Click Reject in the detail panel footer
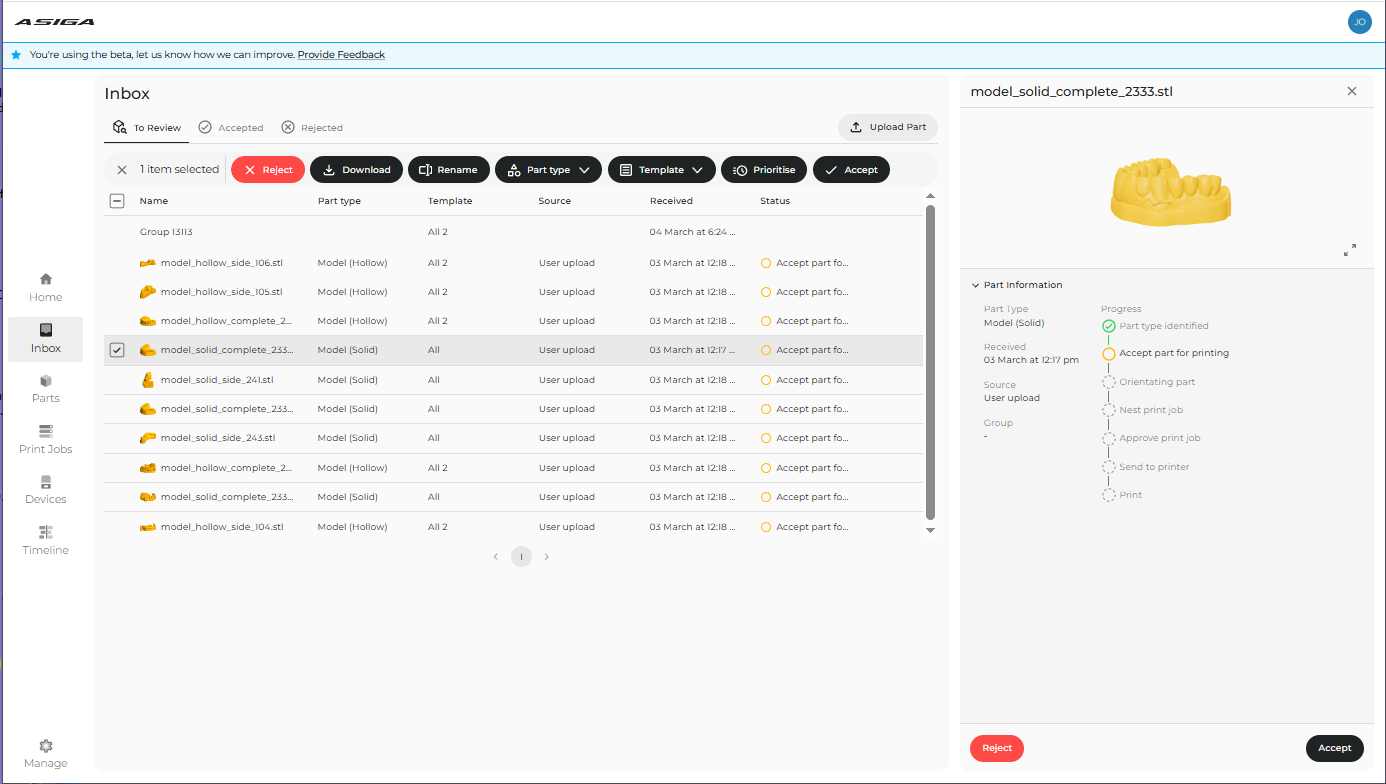Viewport: 1386px width, 784px height. tap(997, 748)
